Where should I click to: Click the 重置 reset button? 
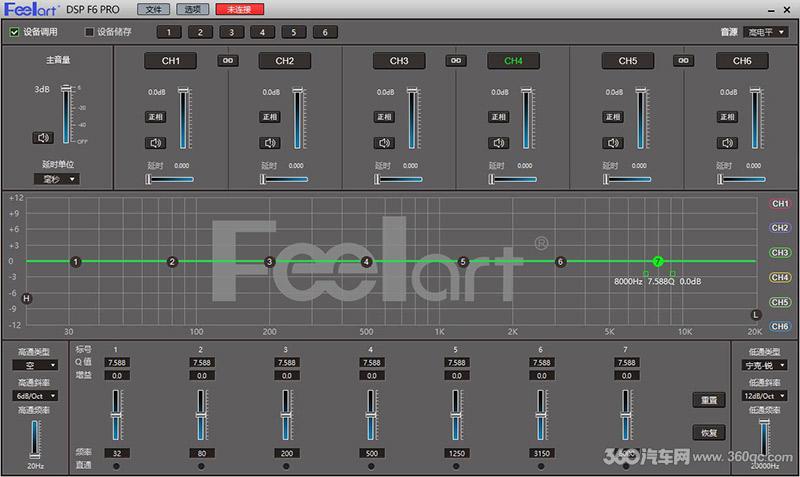[709, 400]
